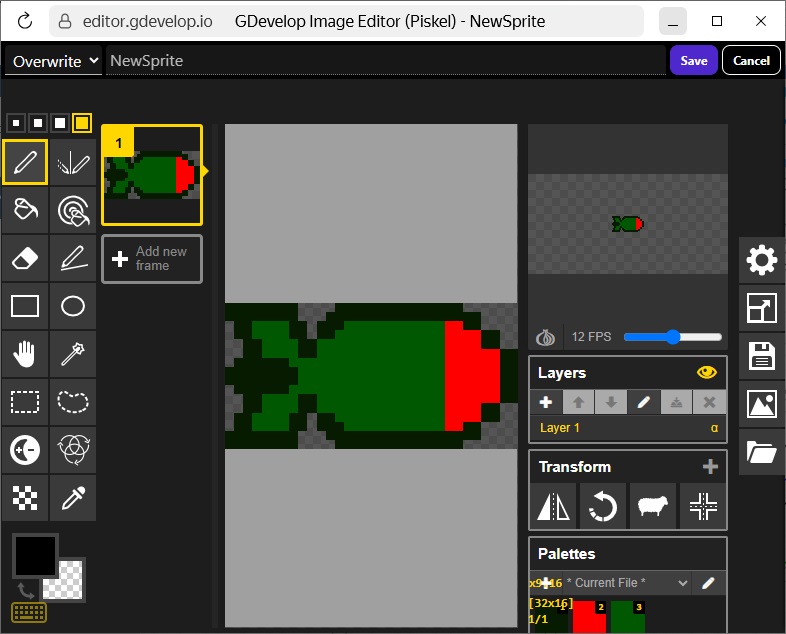Screen dimensions: 786x634
Task: Swap primary and secondary colors
Action: (x=25, y=590)
